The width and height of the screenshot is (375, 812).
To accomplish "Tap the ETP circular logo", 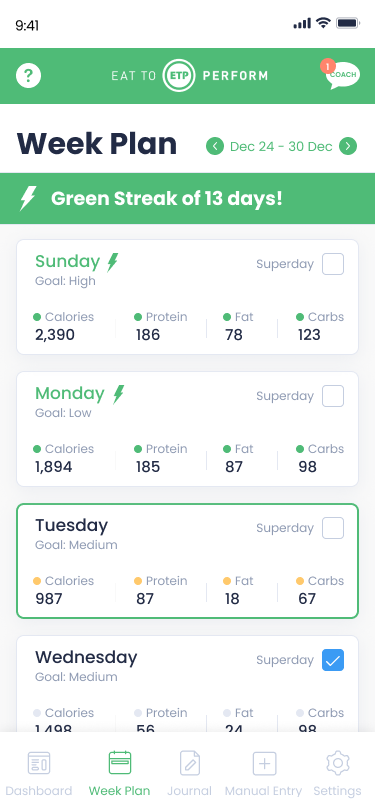I will (x=179, y=76).
